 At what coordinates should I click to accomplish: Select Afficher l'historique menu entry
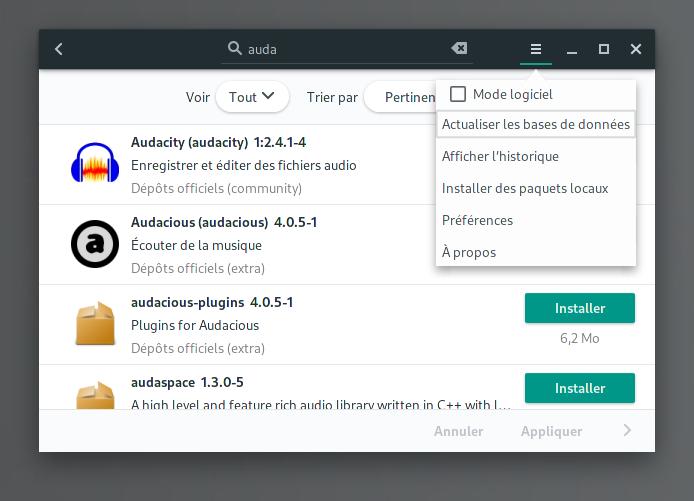click(x=536, y=156)
